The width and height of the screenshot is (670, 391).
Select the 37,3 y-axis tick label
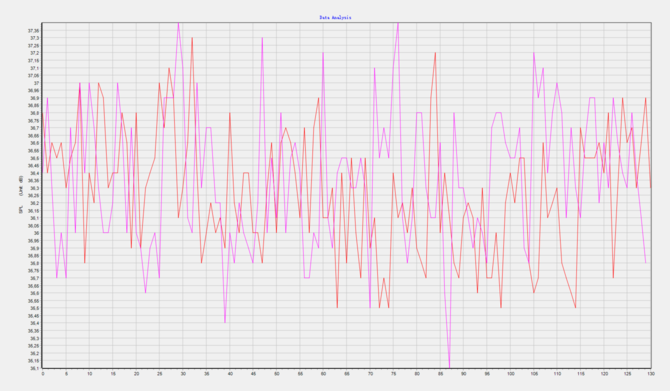pyautogui.click(x=34, y=38)
